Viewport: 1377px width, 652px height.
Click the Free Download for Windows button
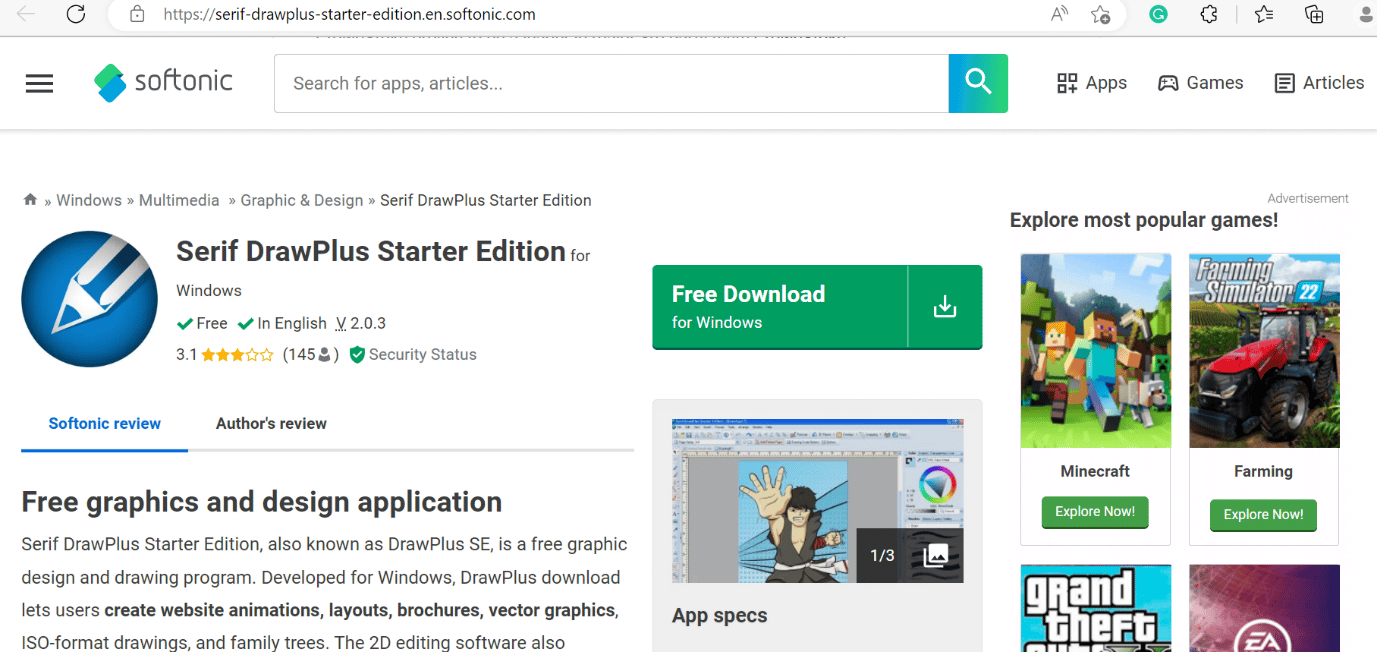[x=817, y=307]
